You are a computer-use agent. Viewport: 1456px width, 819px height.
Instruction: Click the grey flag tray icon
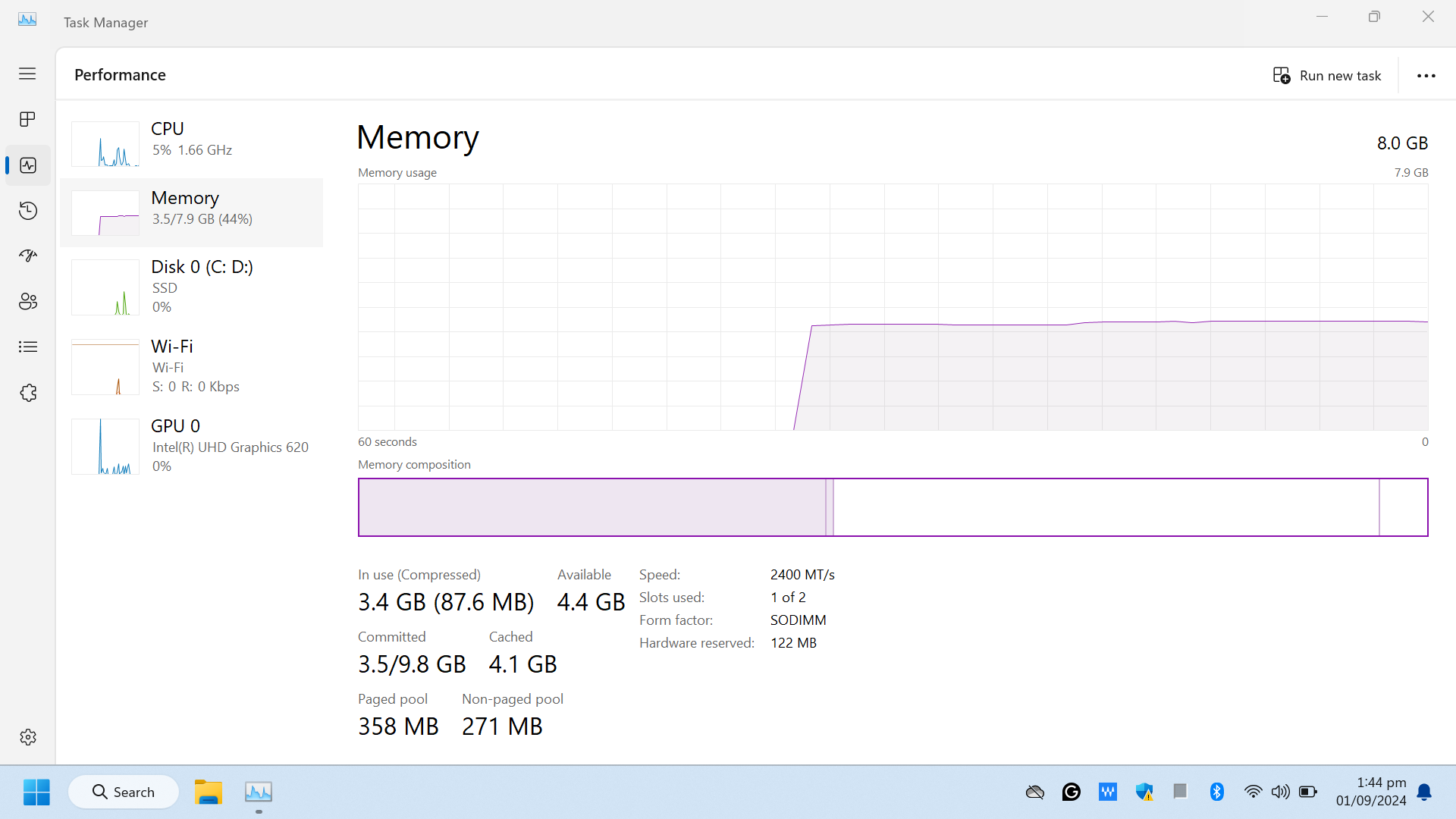(1180, 792)
